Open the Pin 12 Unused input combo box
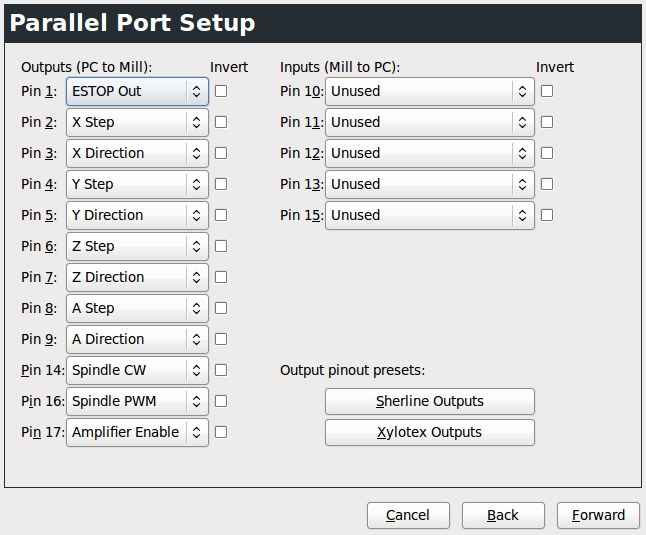The width and height of the screenshot is (646, 535). pyautogui.click(x=430, y=153)
